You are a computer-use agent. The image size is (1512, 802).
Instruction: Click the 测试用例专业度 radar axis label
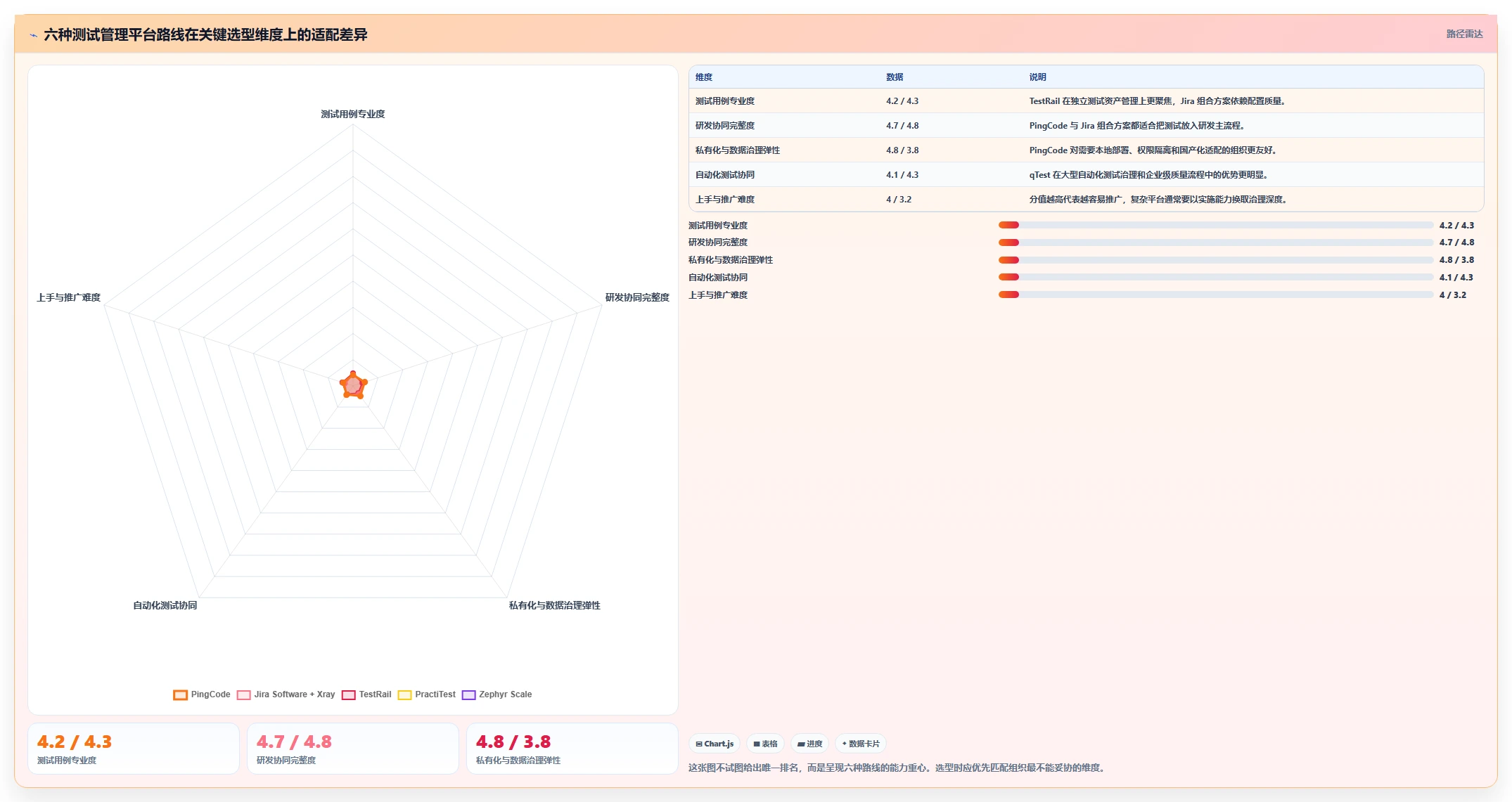point(353,114)
